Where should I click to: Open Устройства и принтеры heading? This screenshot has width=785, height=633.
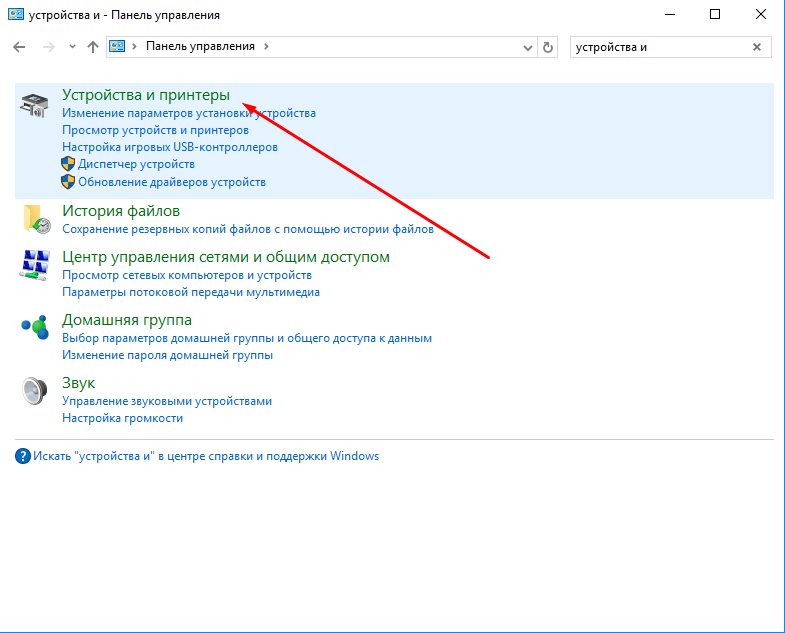coord(146,95)
